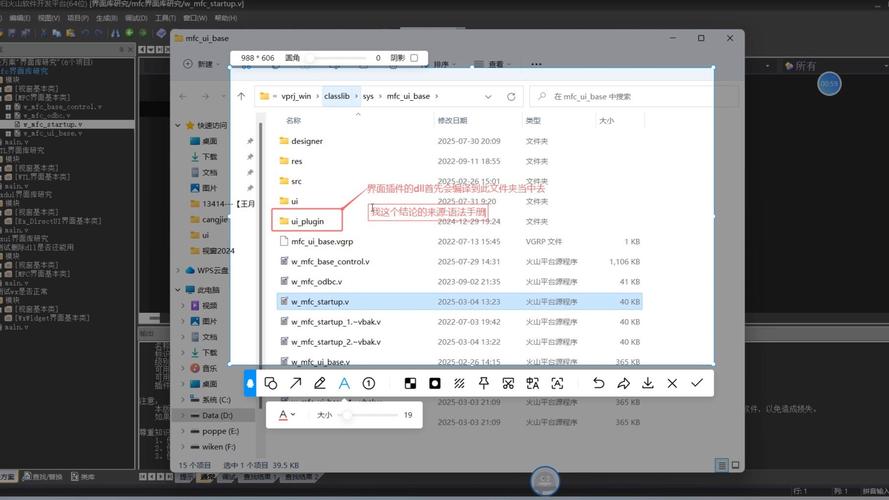Click the large icons view in Explorer status bar

pyautogui.click(x=735, y=465)
